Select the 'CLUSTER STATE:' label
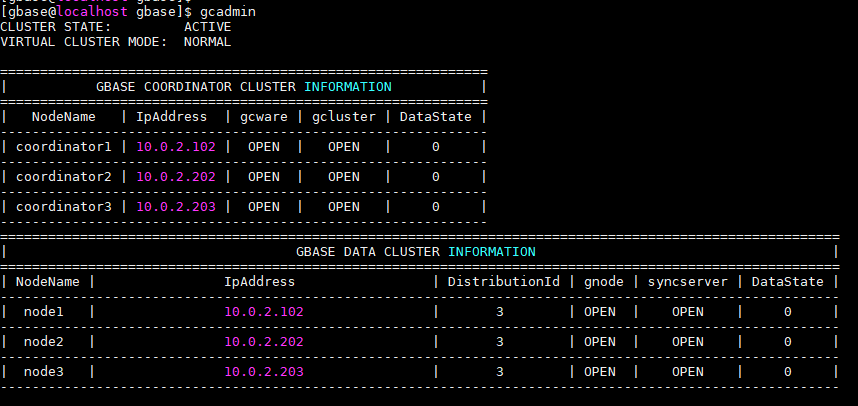 pos(56,27)
